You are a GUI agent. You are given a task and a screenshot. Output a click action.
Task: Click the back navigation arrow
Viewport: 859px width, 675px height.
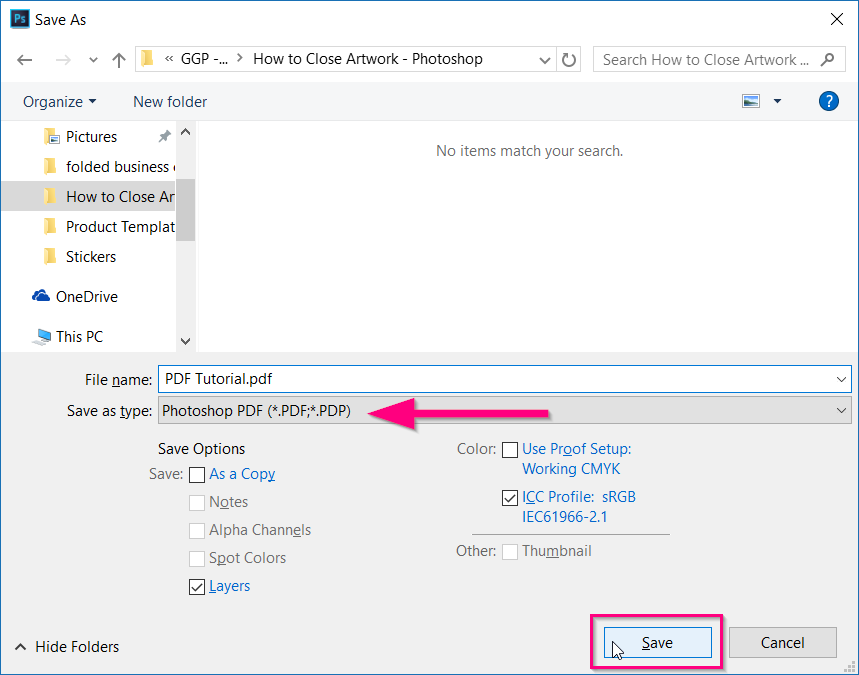[24, 60]
